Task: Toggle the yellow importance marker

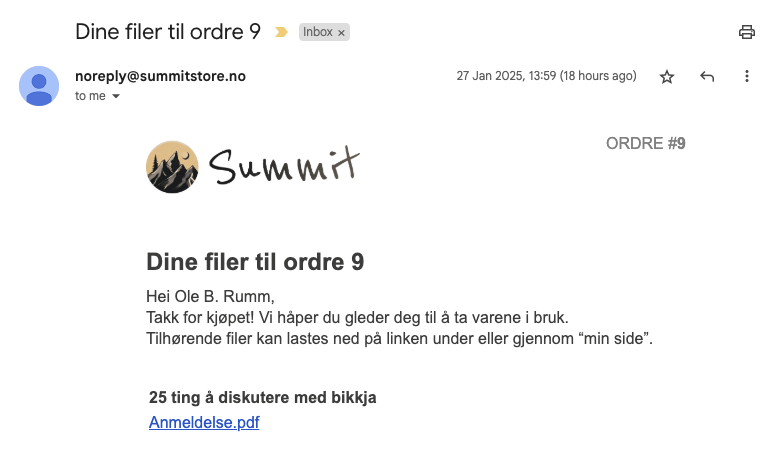Action: (x=281, y=32)
